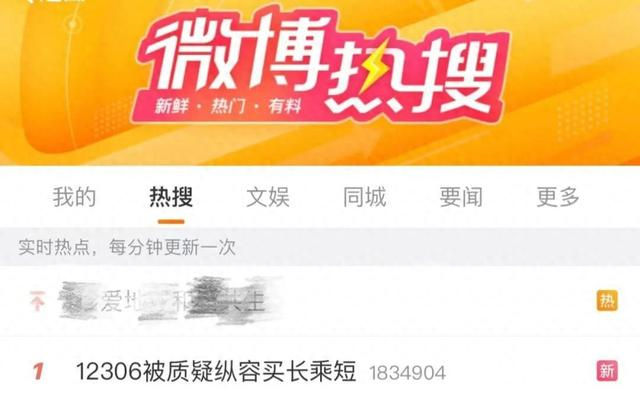Screen dimensions: 640x405
Task: Click the 微博热搜 banner logo
Action: 320,63
